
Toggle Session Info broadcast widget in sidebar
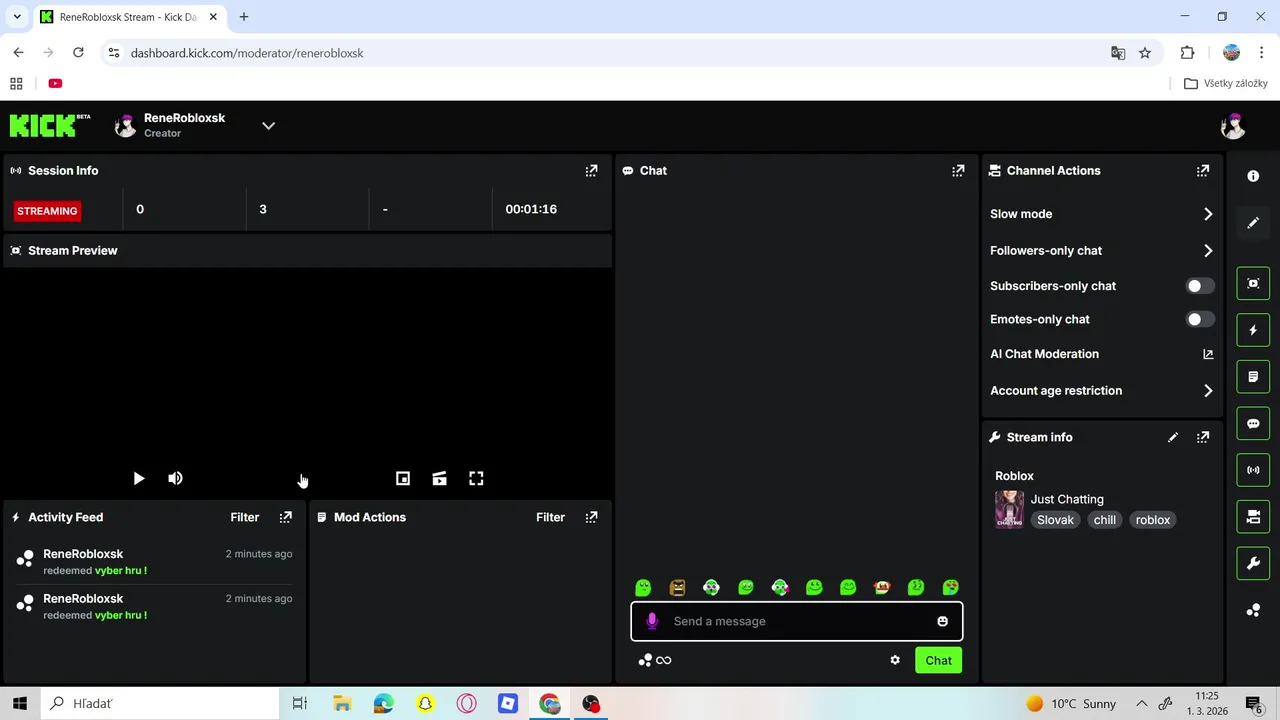tap(1253, 470)
